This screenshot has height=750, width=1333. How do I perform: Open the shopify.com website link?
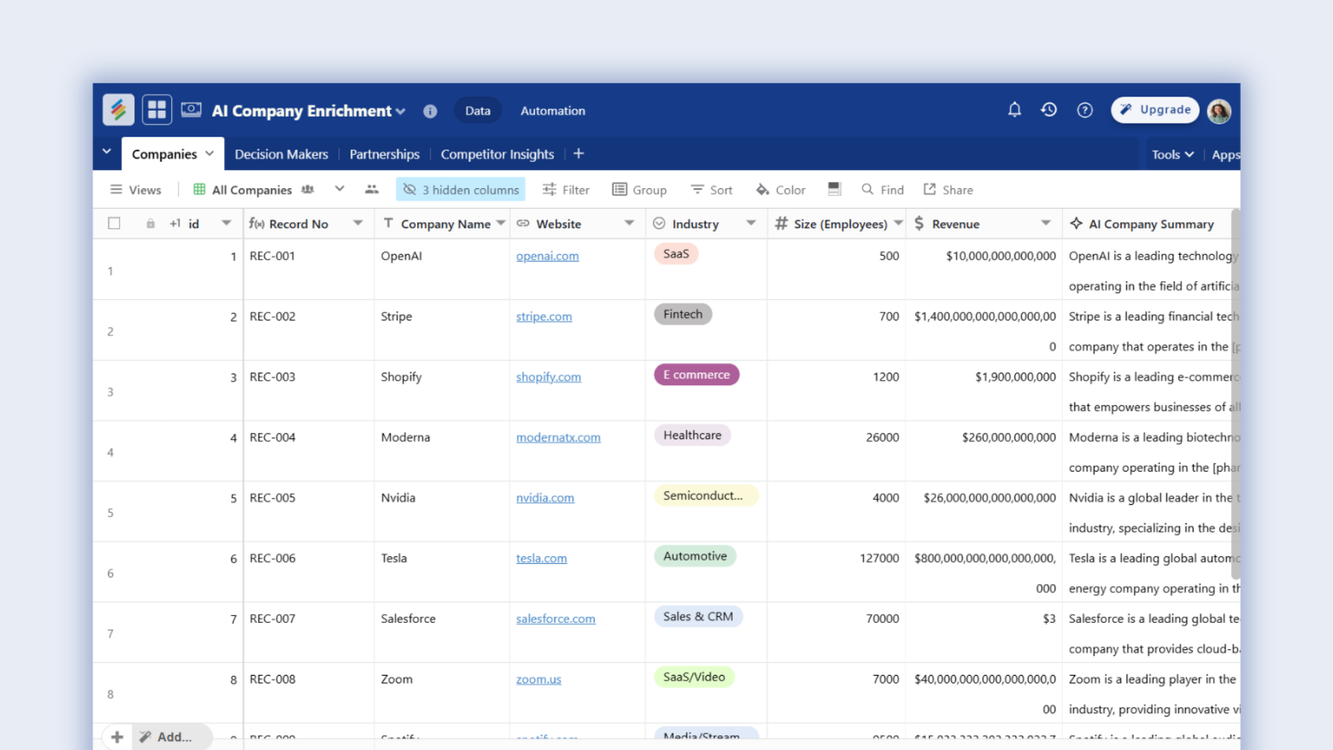coord(548,377)
